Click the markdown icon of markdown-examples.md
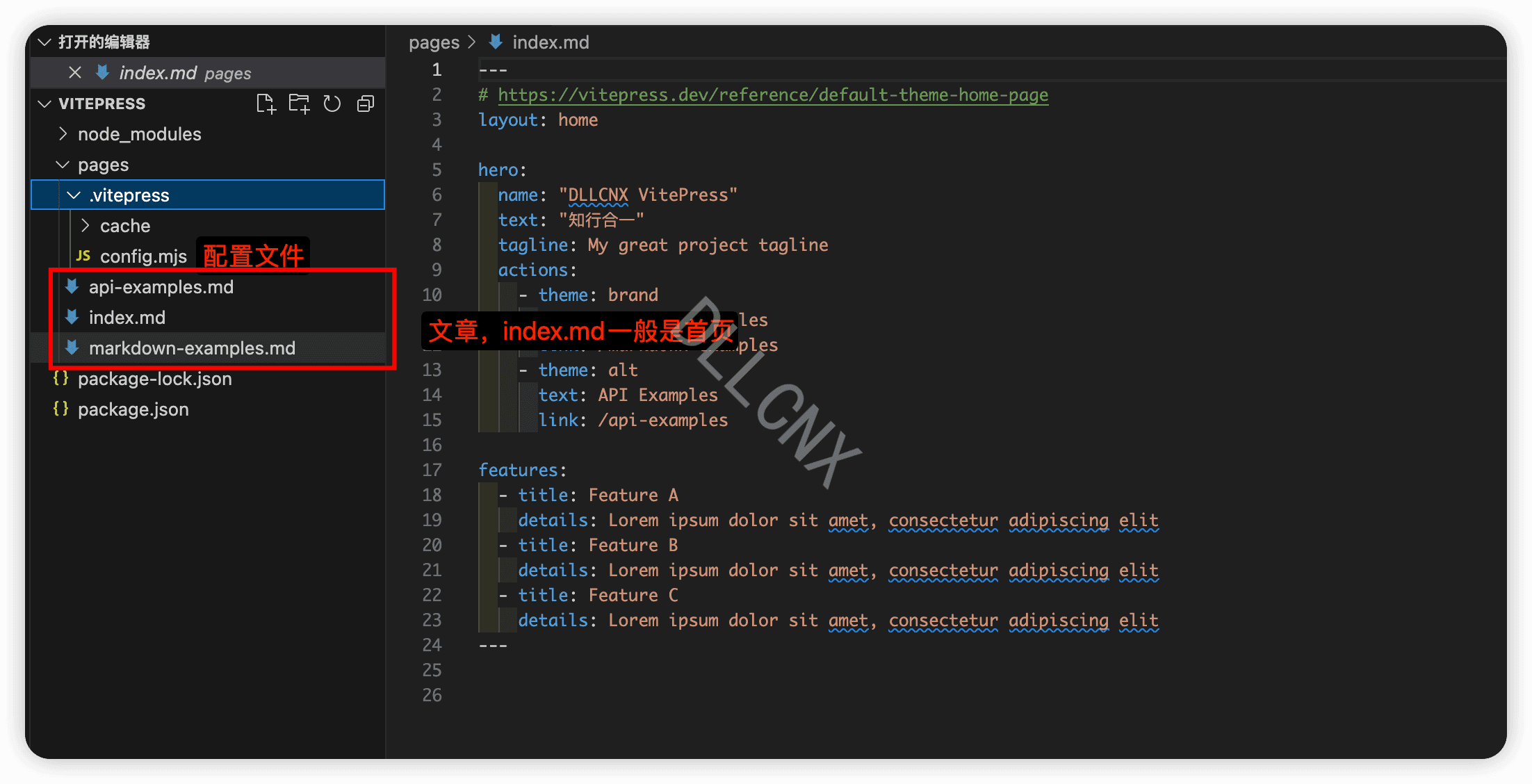This screenshot has height=784, width=1532. point(72,348)
